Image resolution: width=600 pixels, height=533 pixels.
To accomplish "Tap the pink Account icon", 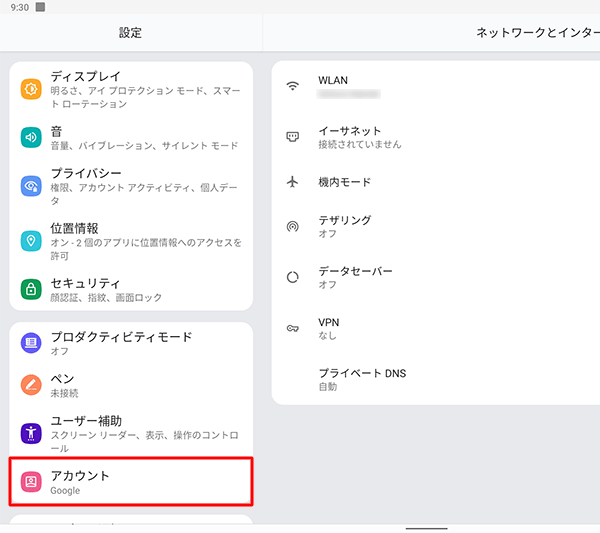I will click(x=31, y=482).
